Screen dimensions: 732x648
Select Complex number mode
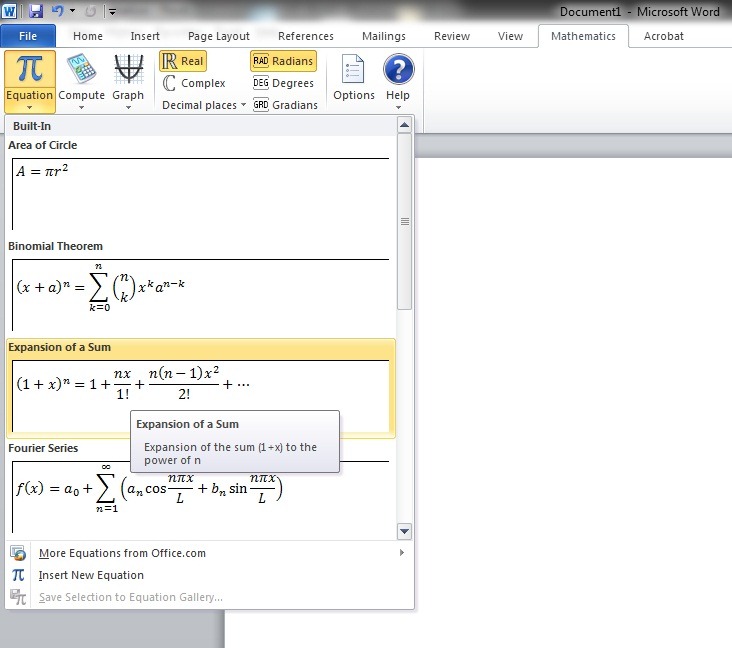(194, 83)
